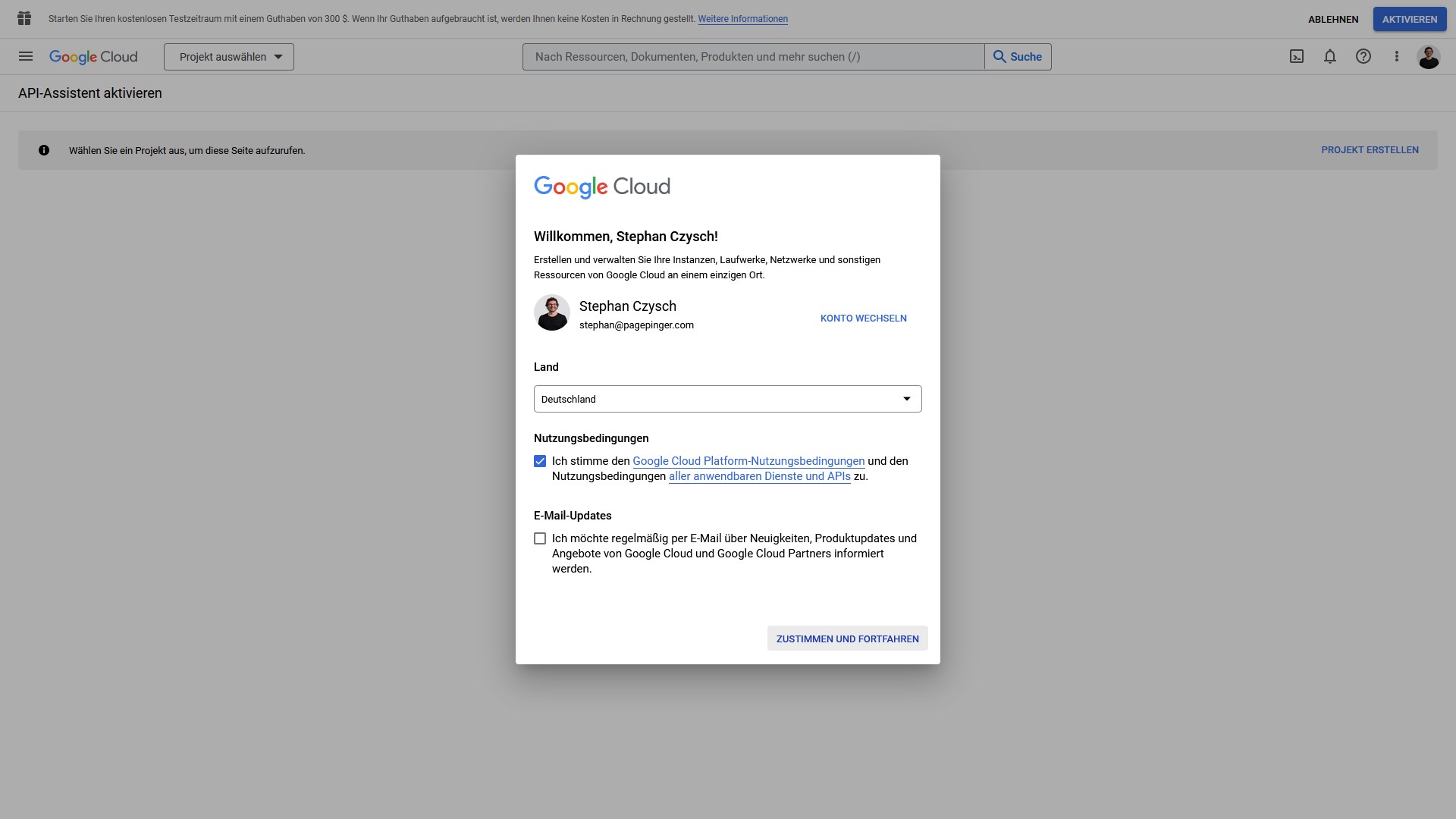Viewport: 1456px width, 819px height.
Task: Click KONTO WECHSELN
Action: point(864,318)
